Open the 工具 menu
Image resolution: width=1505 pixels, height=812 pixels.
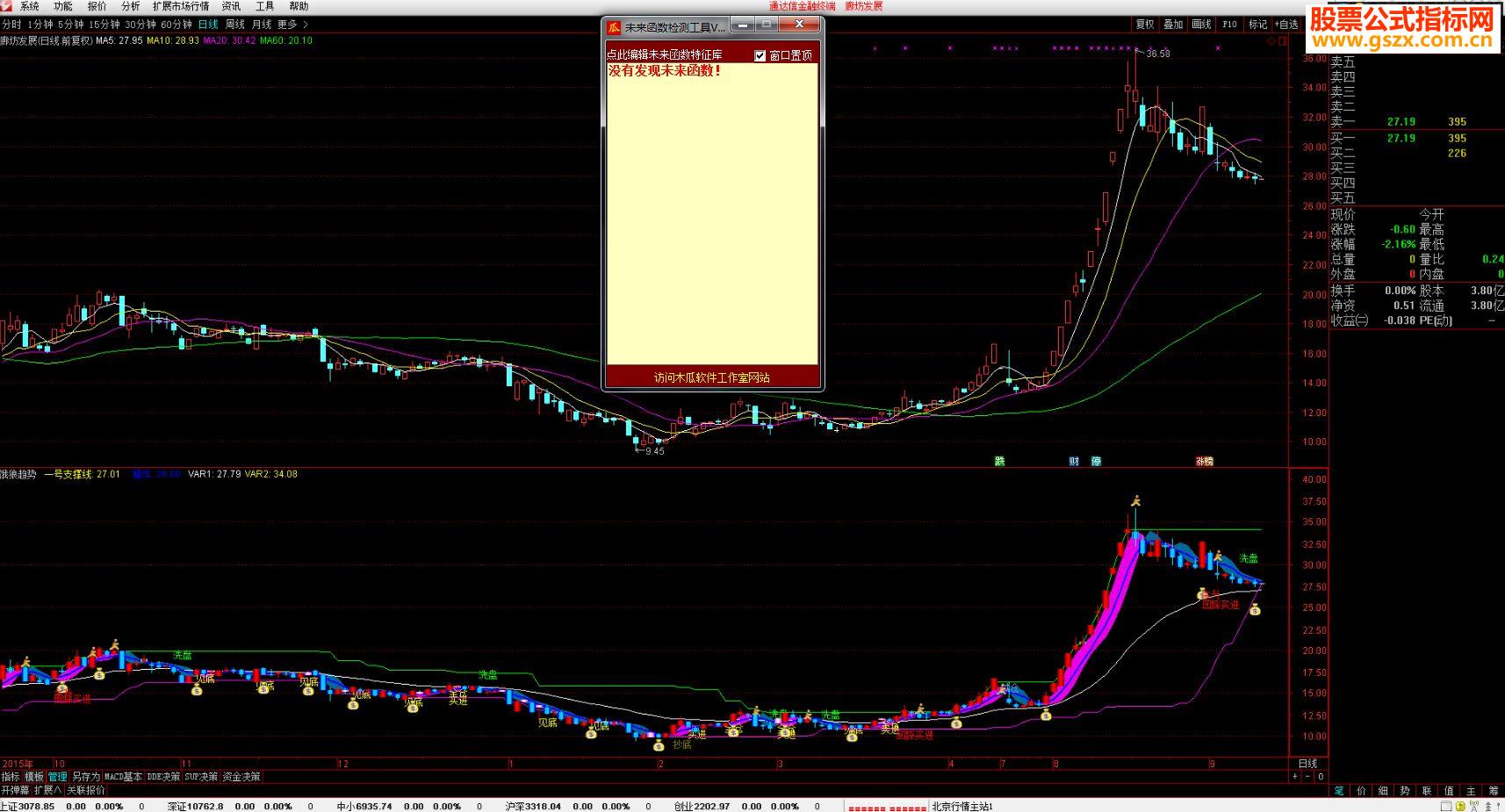tap(264, 6)
